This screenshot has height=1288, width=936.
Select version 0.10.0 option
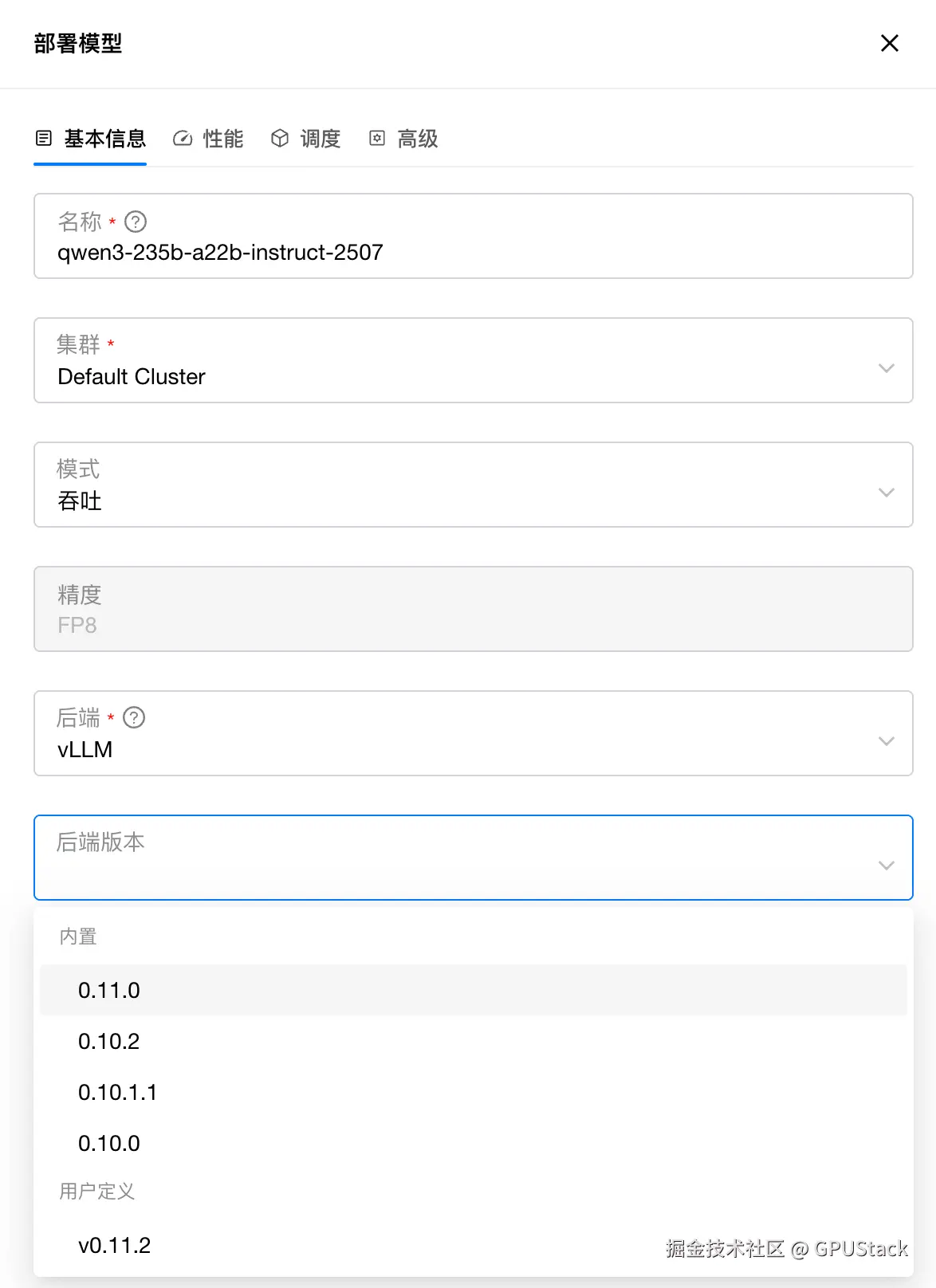coord(109,1143)
